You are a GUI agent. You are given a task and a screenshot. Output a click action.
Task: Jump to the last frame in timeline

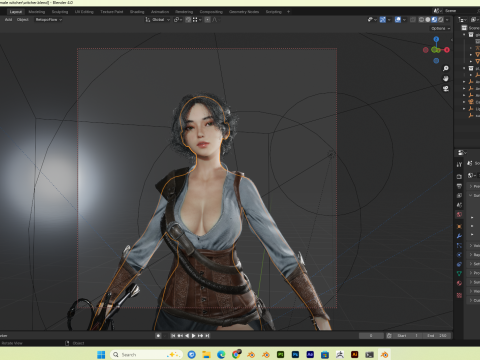pyautogui.click(x=207, y=336)
